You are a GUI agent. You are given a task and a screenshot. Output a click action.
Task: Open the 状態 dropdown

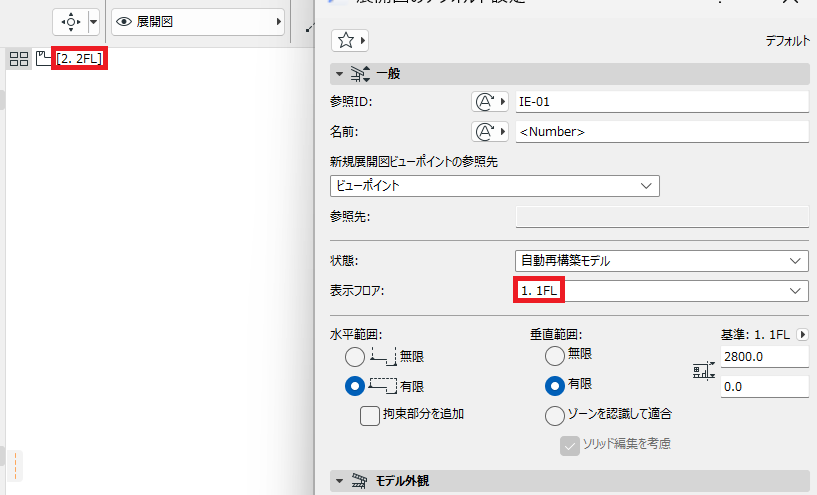tap(662, 261)
